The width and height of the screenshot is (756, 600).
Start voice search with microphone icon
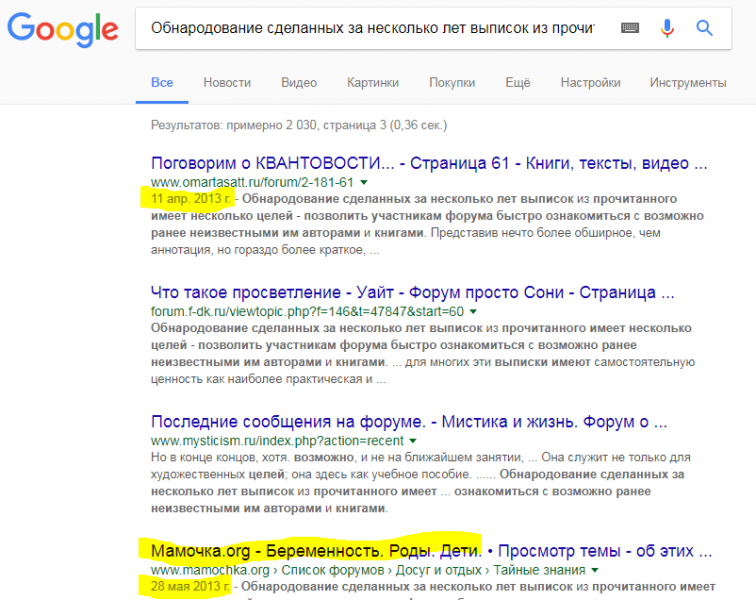click(667, 28)
